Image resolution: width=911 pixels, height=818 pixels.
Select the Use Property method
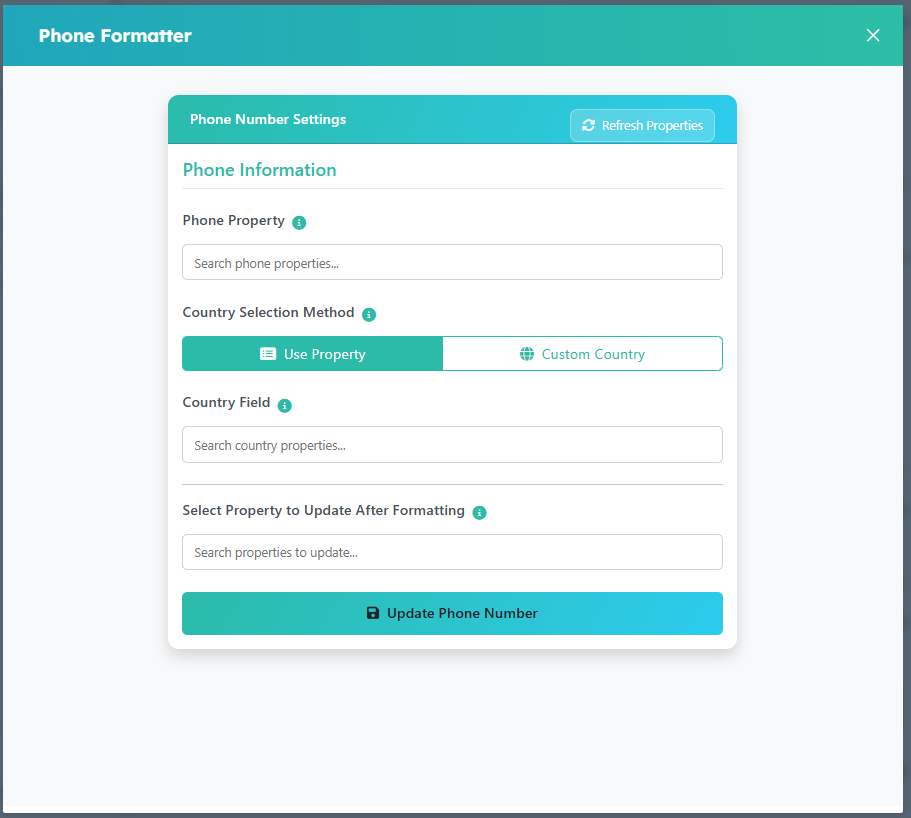[312, 354]
